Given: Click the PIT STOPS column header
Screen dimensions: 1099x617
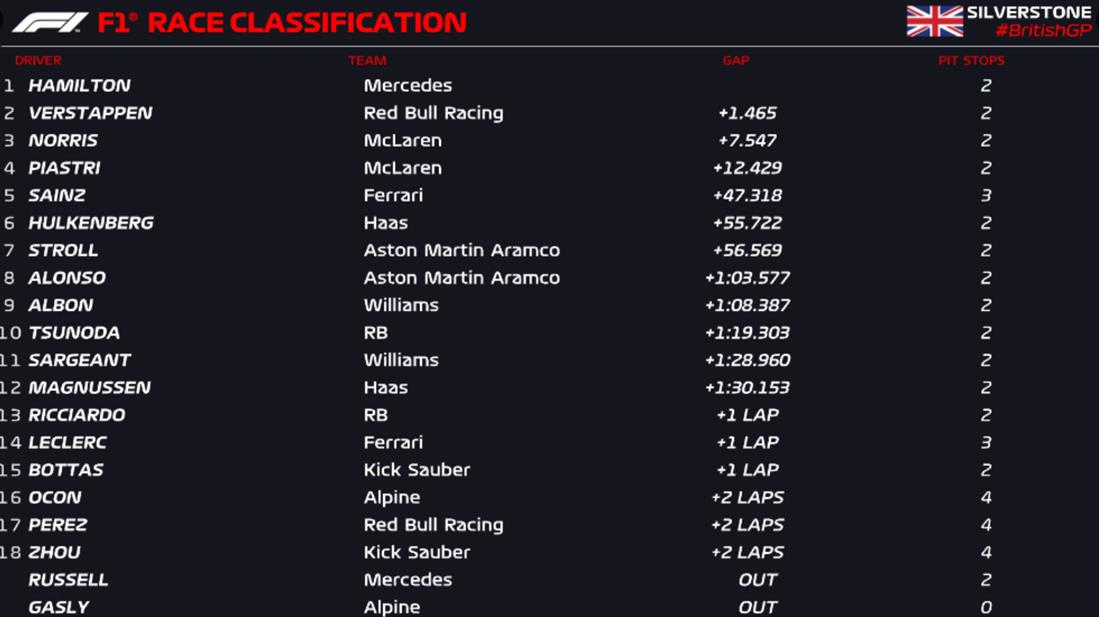Looking at the screenshot, I should 971,61.
